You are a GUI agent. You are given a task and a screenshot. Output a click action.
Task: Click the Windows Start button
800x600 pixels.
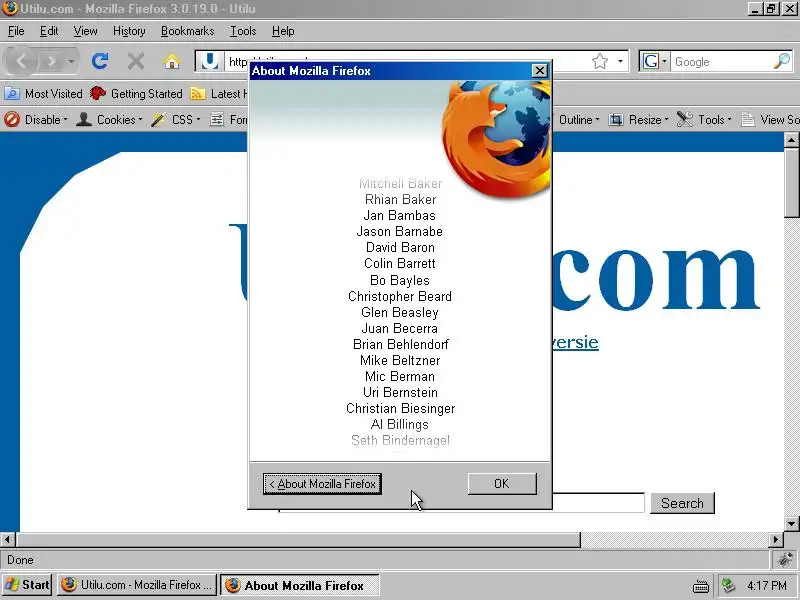pos(28,585)
